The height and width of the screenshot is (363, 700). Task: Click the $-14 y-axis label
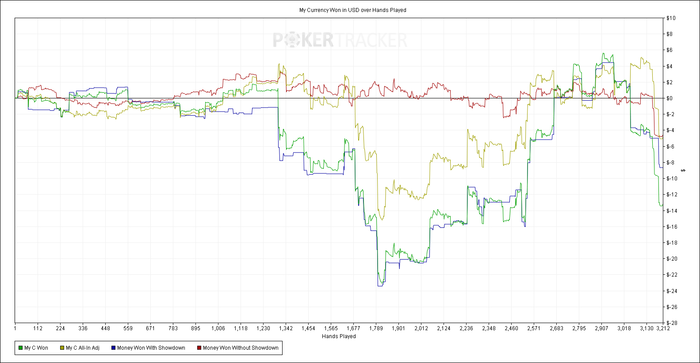(672, 211)
